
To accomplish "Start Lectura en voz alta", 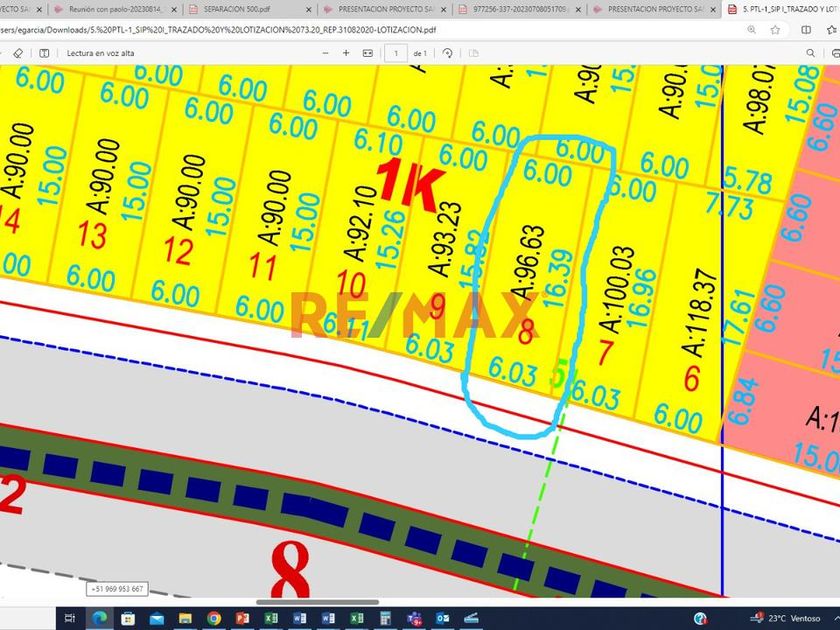I will pyautogui.click(x=100, y=53).
